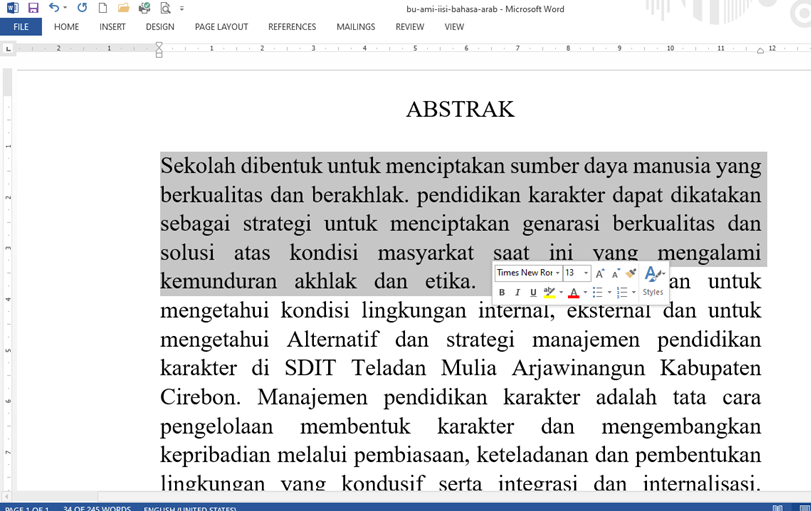Select the left indent square marker on ruler

point(159,55)
